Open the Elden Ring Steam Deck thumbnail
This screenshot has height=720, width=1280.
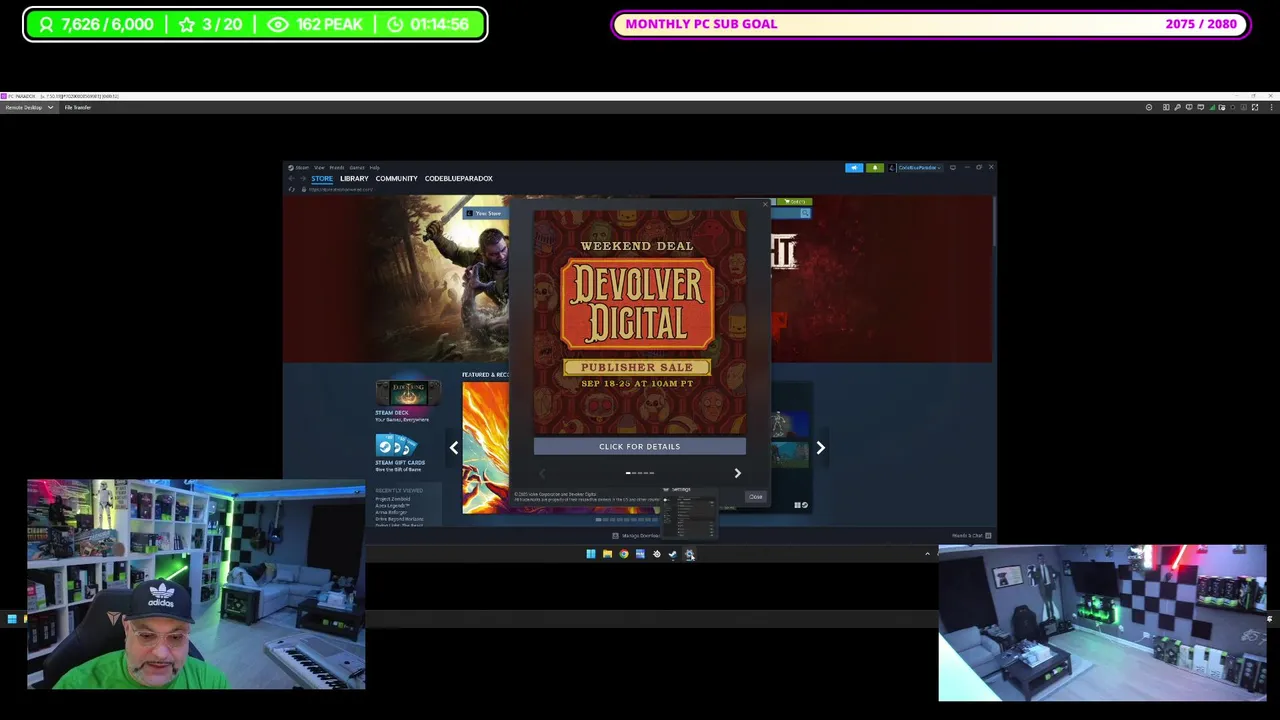408,393
